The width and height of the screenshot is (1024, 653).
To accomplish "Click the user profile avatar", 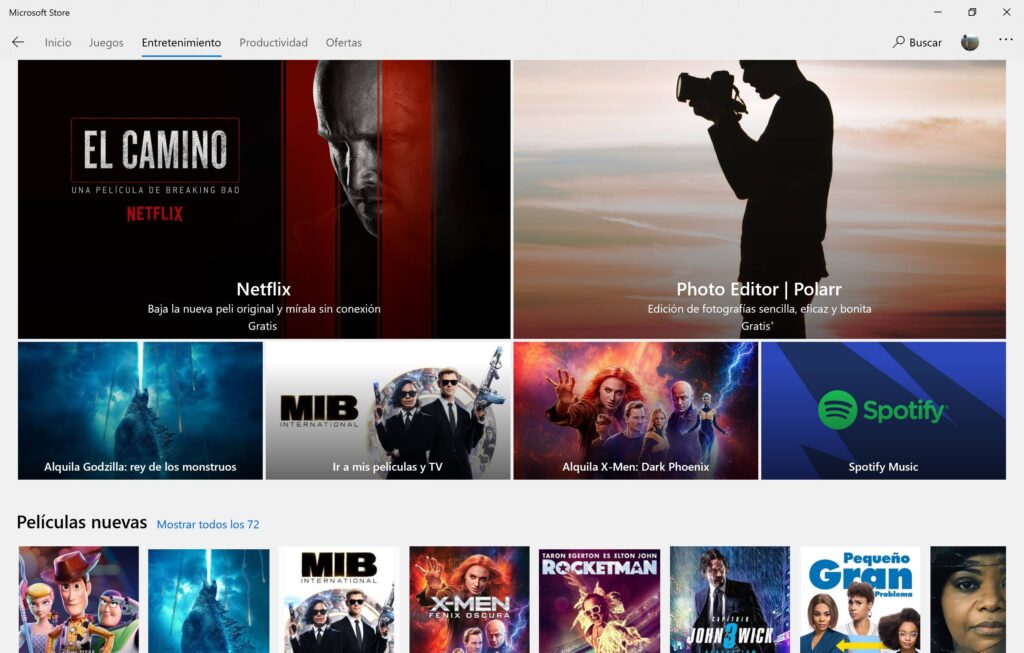I will 969,42.
